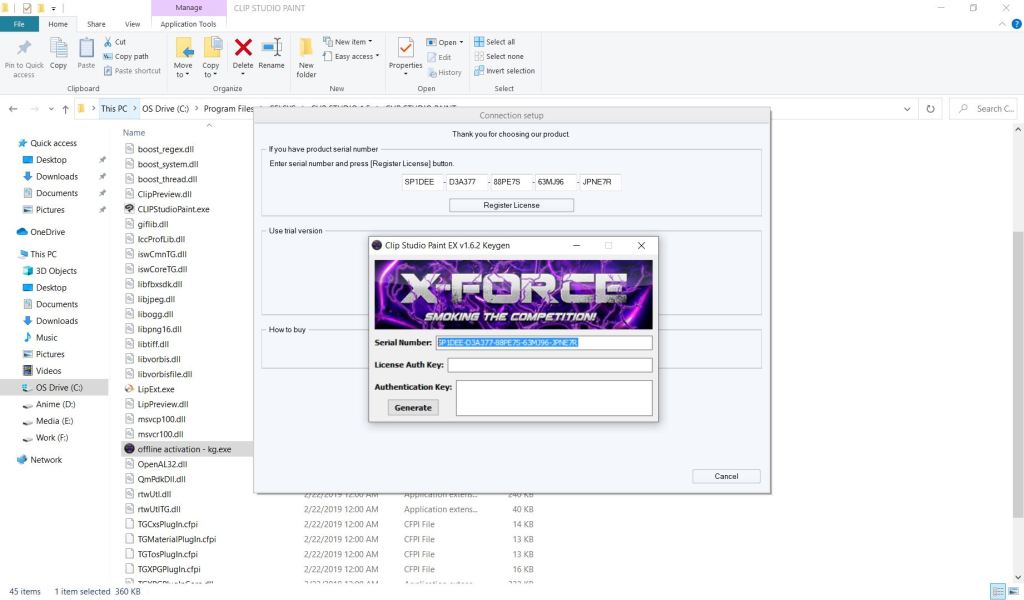Expand the New item dropdown

tap(351, 42)
